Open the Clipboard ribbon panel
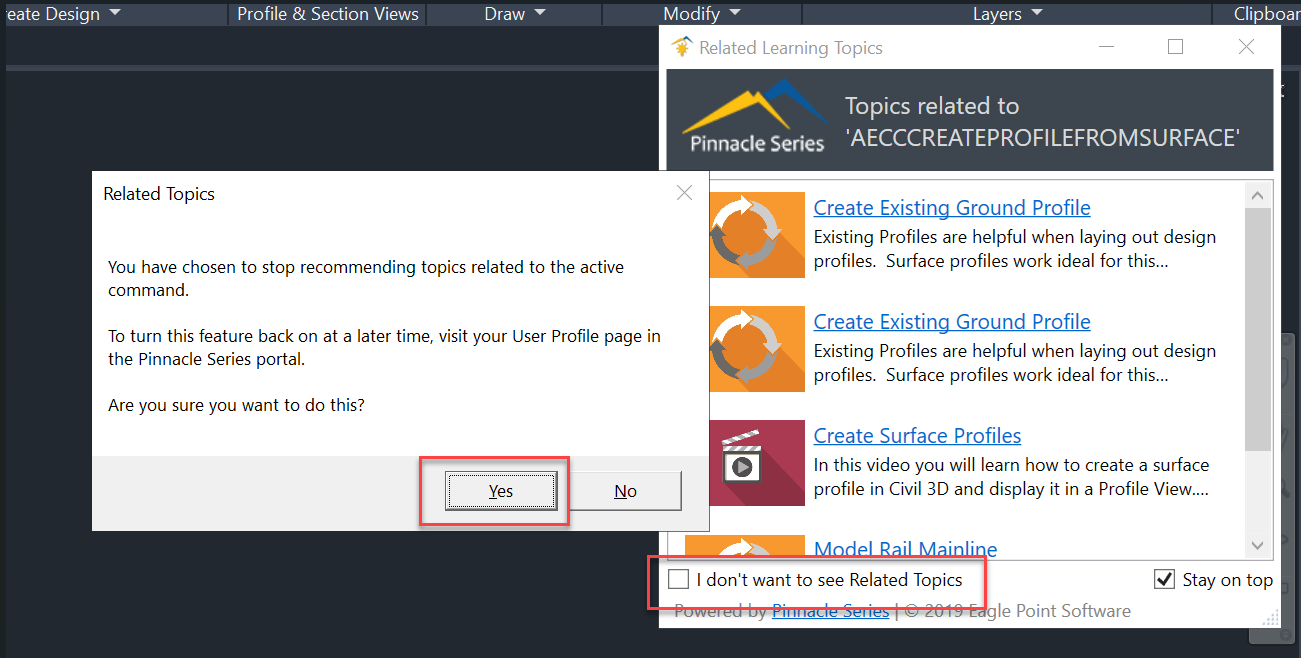This screenshot has width=1301, height=658. tap(1266, 14)
